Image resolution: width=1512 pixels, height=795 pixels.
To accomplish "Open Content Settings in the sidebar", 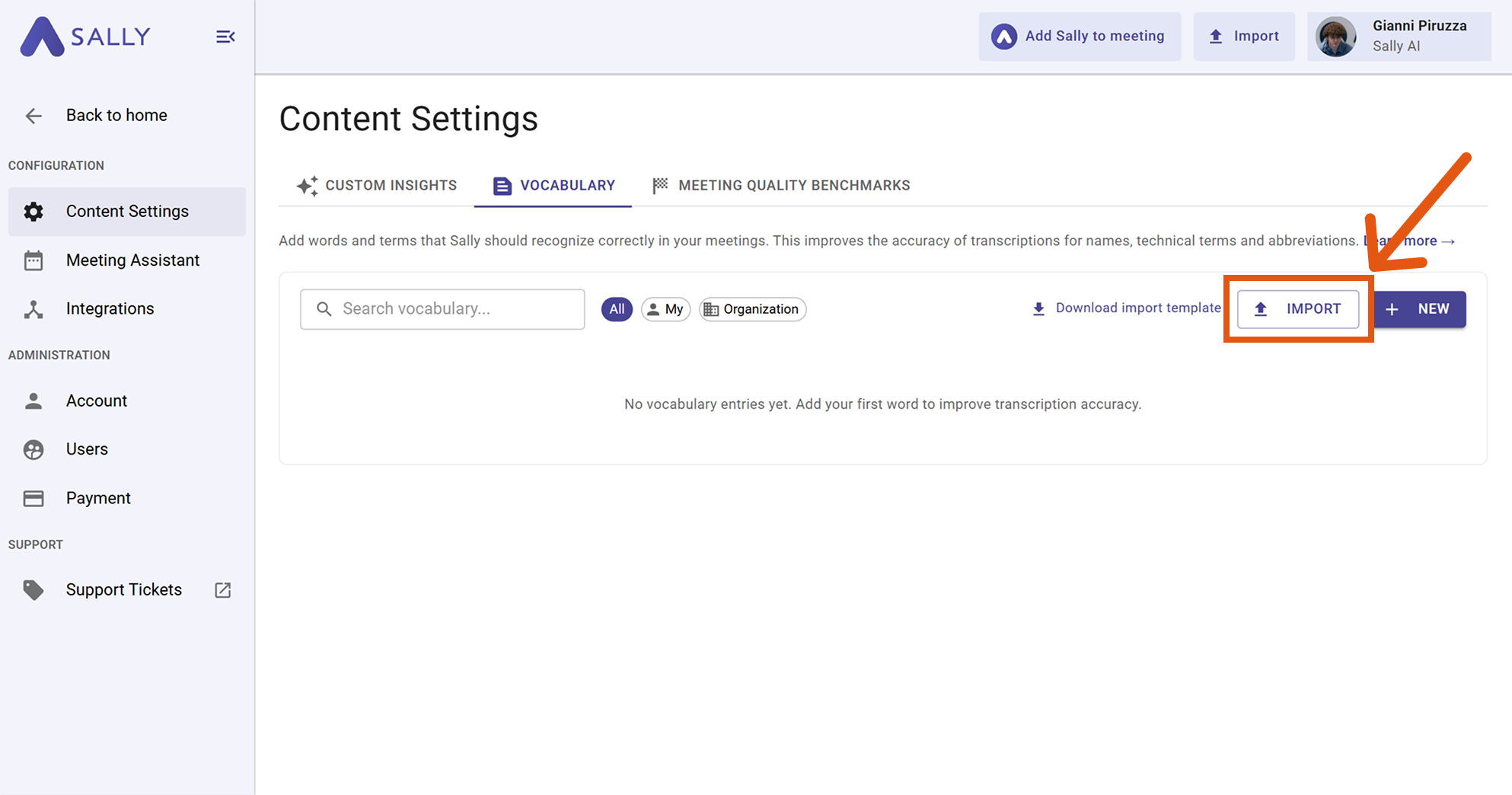I will click(126, 212).
